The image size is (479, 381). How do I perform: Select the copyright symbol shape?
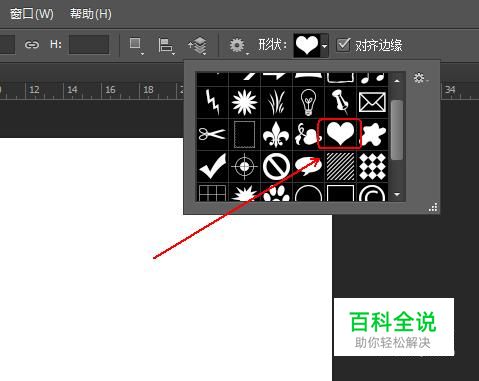(372, 192)
